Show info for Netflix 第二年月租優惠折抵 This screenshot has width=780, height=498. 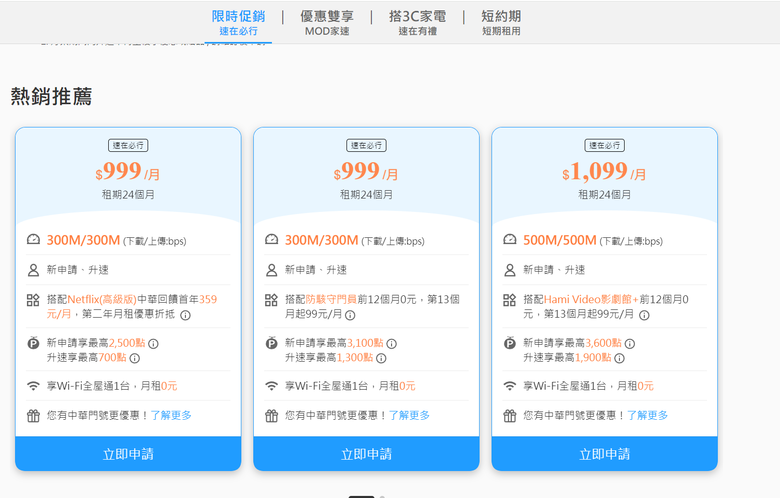[x=185, y=315]
